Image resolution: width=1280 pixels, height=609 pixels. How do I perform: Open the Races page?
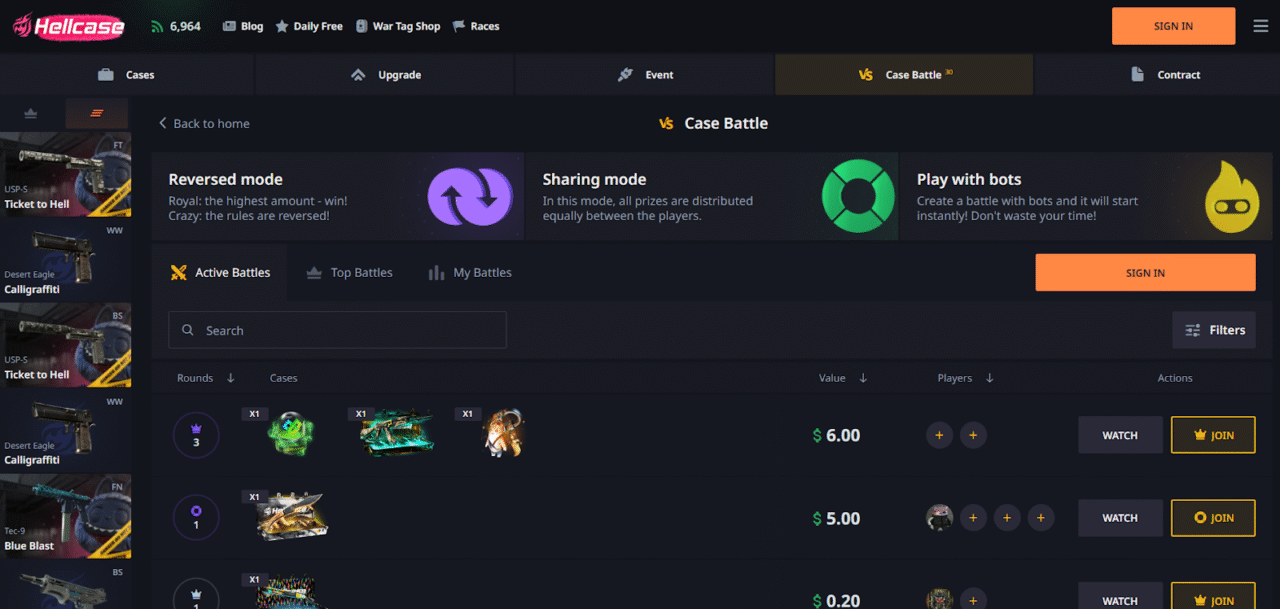pos(476,26)
